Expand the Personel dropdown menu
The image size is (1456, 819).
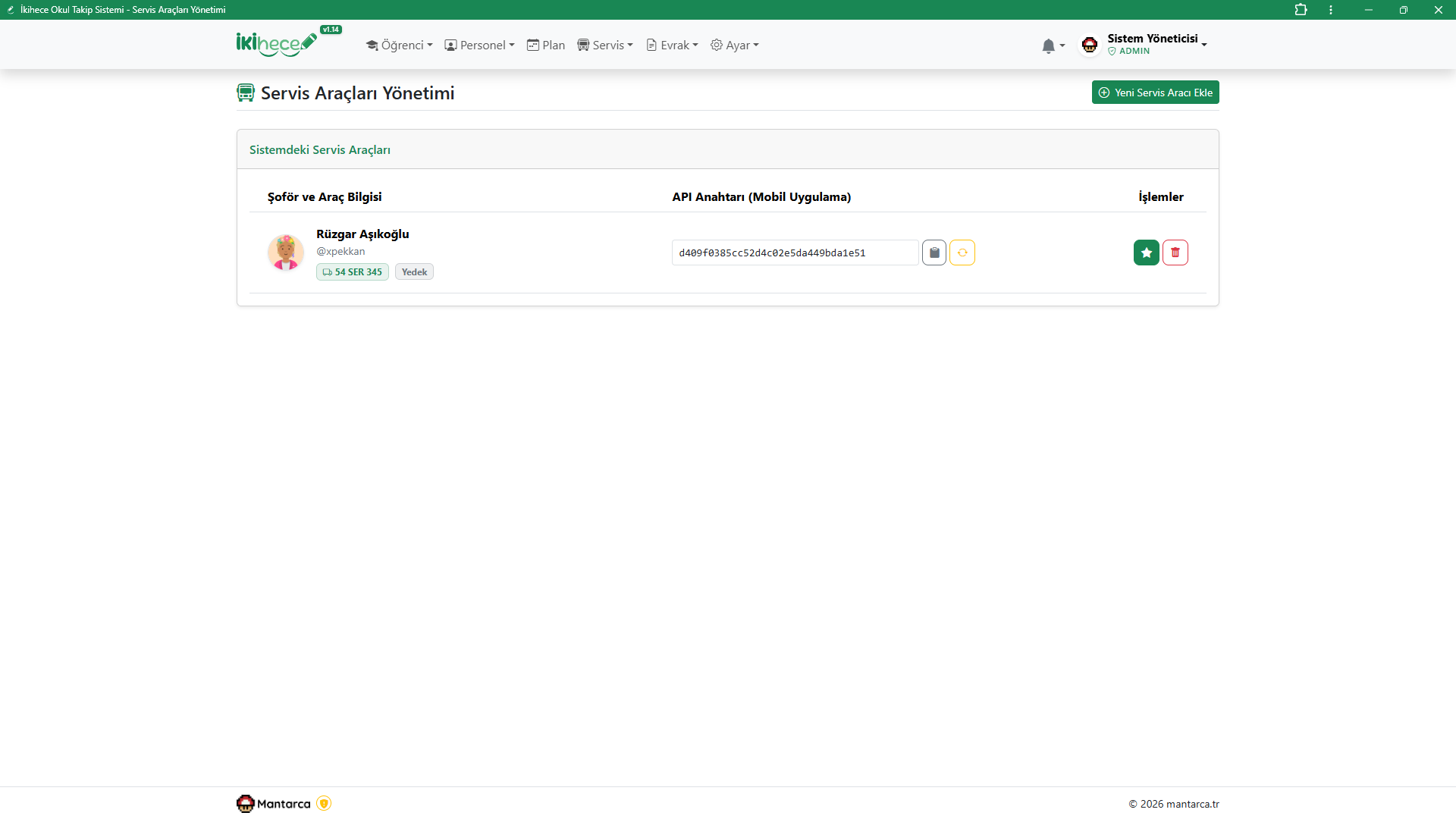pos(479,45)
